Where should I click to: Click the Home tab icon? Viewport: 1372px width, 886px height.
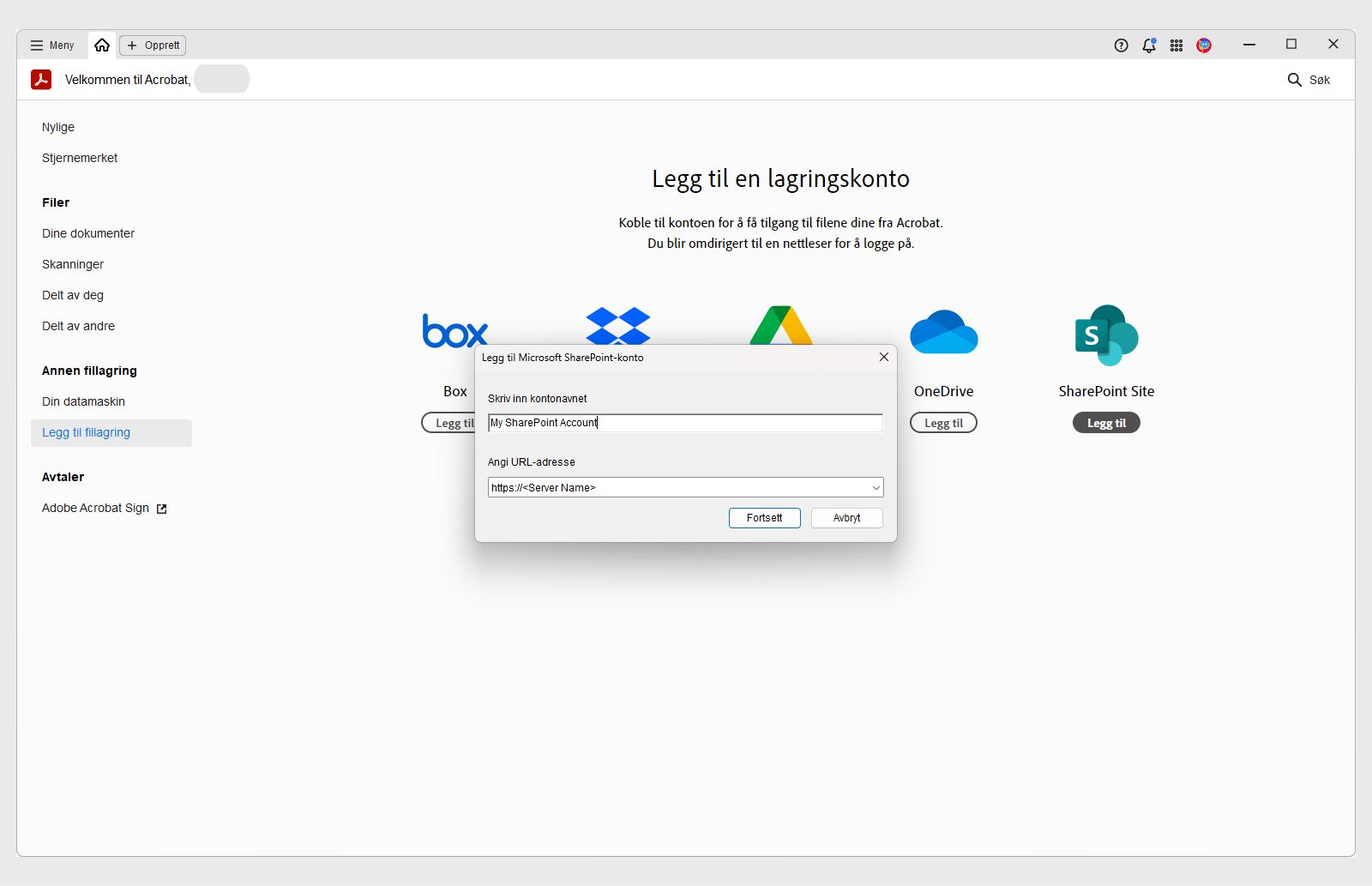tap(101, 45)
